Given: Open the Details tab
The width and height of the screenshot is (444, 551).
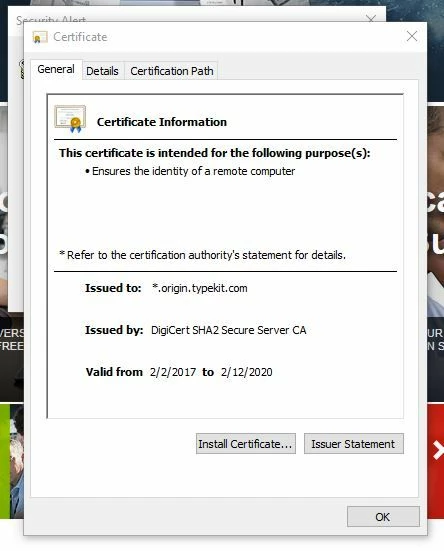Looking at the screenshot, I should pyautogui.click(x=102, y=71).
